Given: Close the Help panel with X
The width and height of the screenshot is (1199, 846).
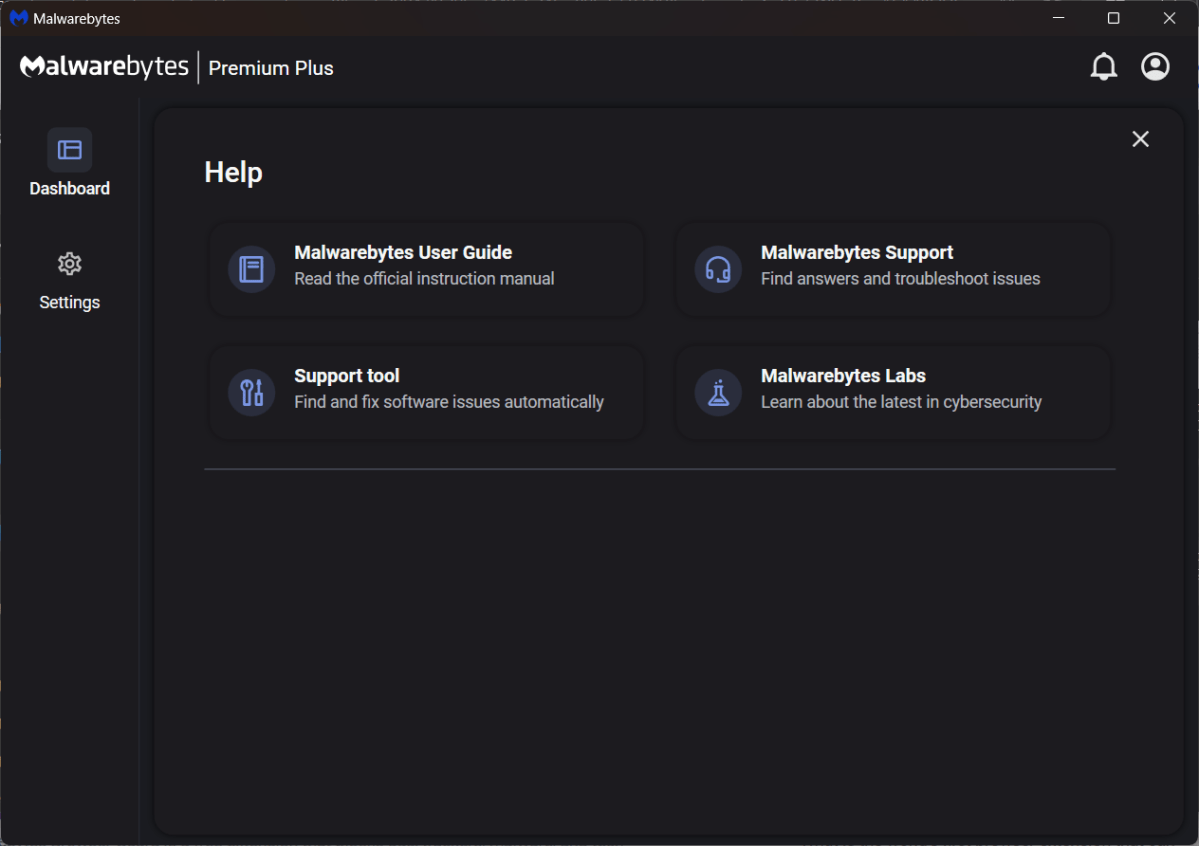Looking at the screenshot, I should tap(1140, 138).
